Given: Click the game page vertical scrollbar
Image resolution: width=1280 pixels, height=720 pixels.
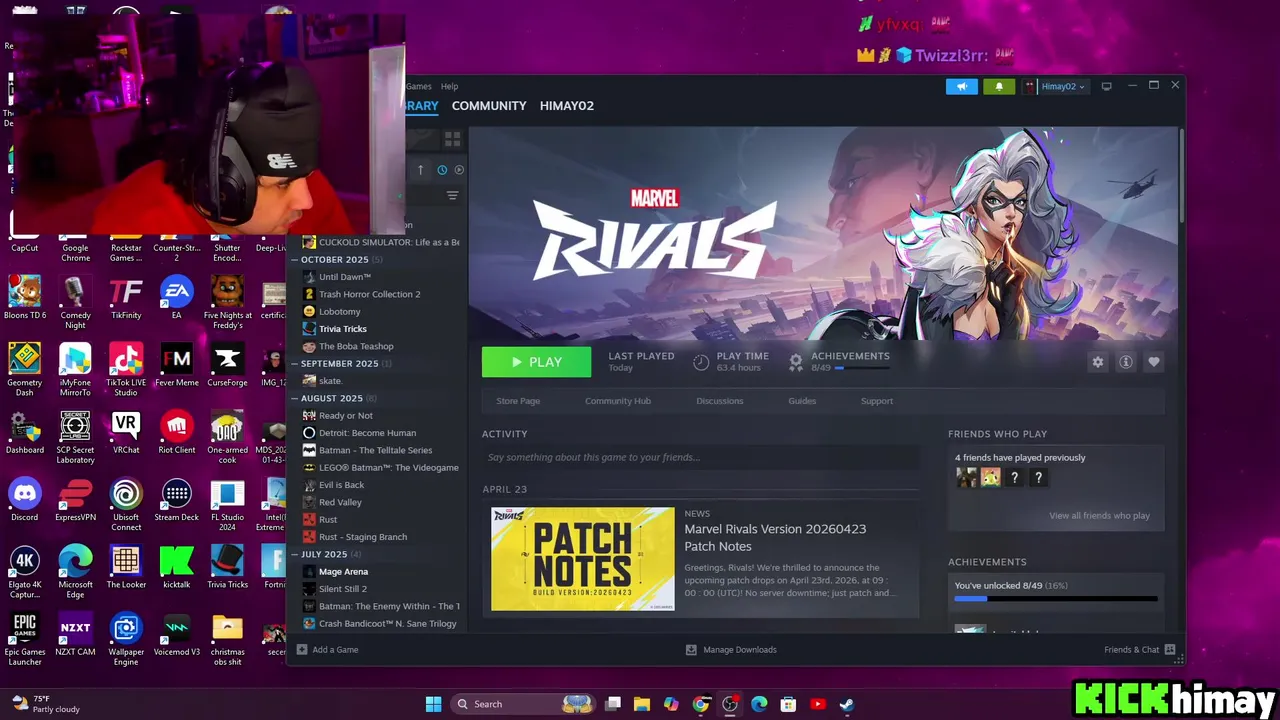Looking at the screenshot, I should tap(1181, 175).
